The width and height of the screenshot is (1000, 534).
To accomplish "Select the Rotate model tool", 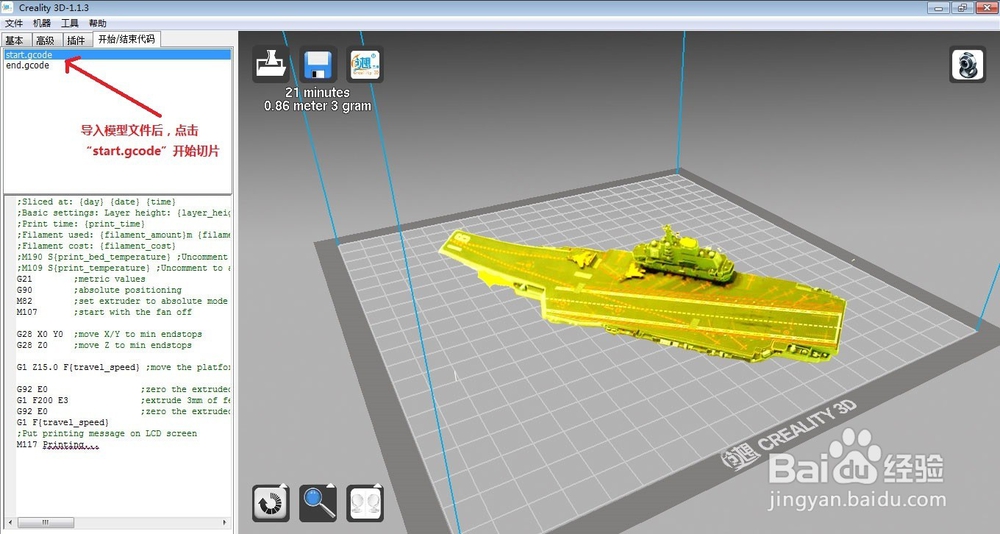I will click(x=270, y=502).
